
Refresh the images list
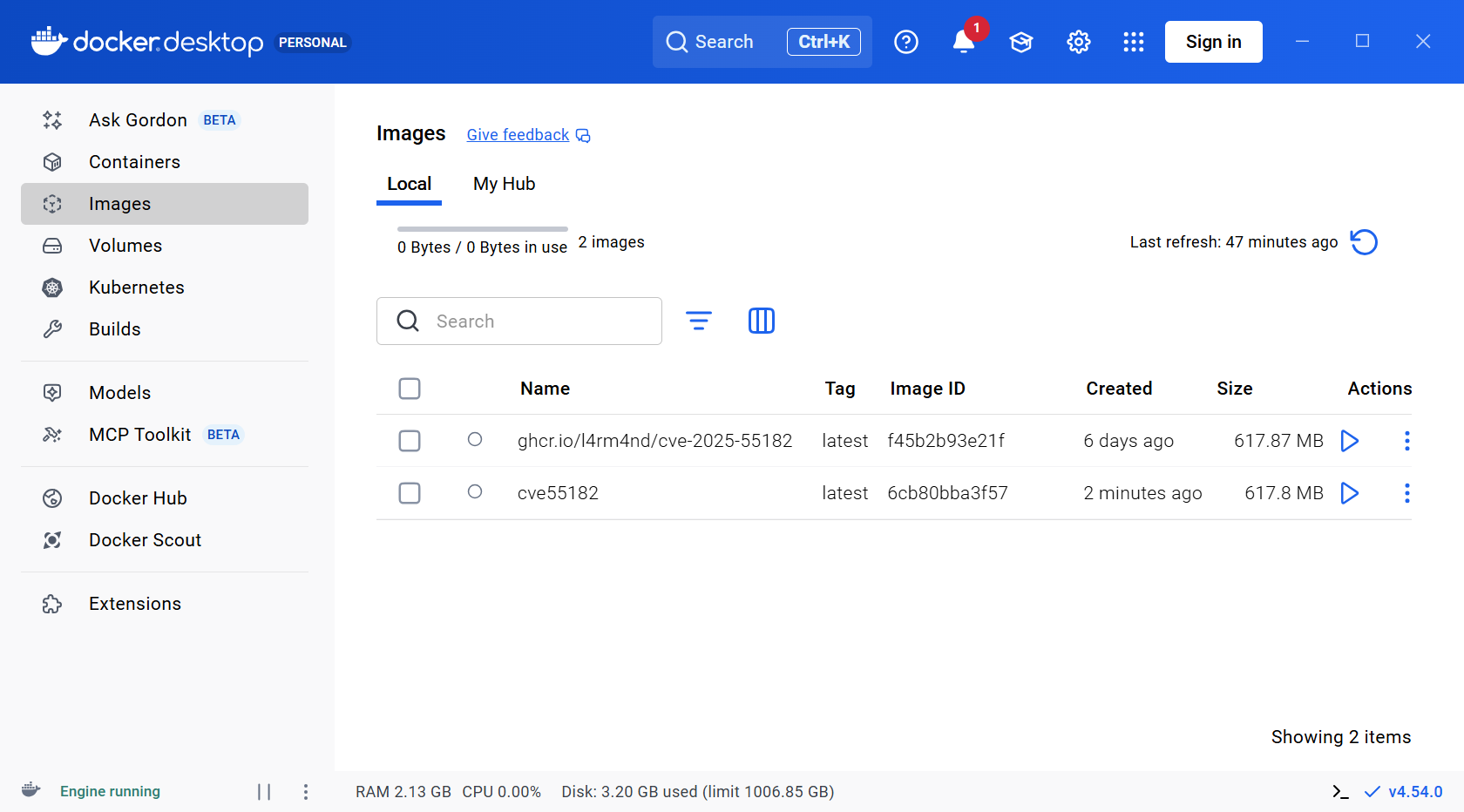pyautogui.click(x=1364, y=242)
